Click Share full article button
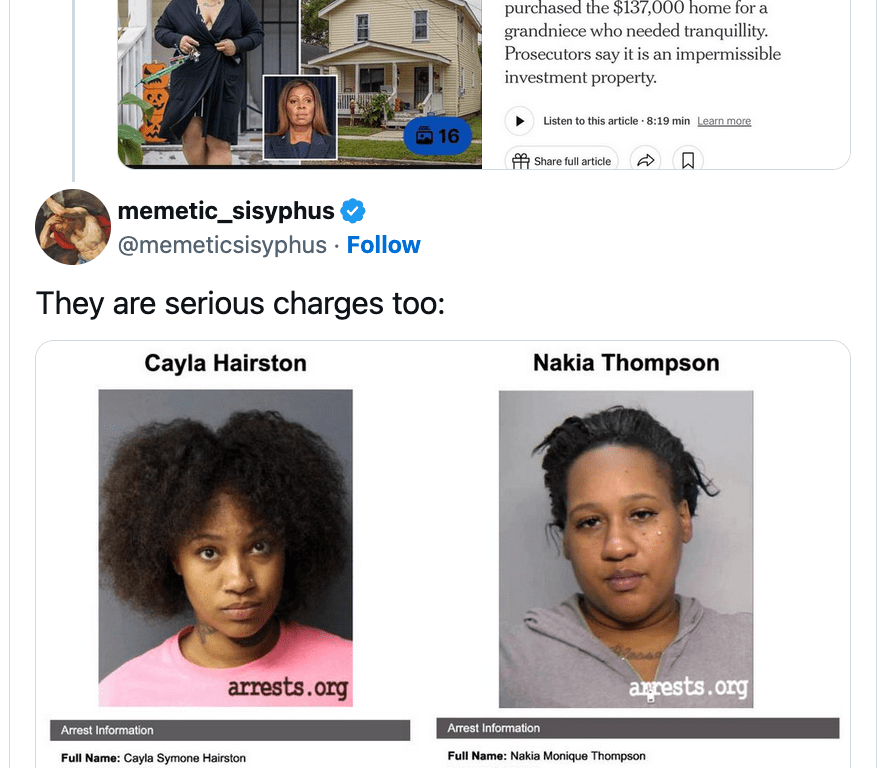The height and width of the screenshot is (768, 894). pos(562,160)
